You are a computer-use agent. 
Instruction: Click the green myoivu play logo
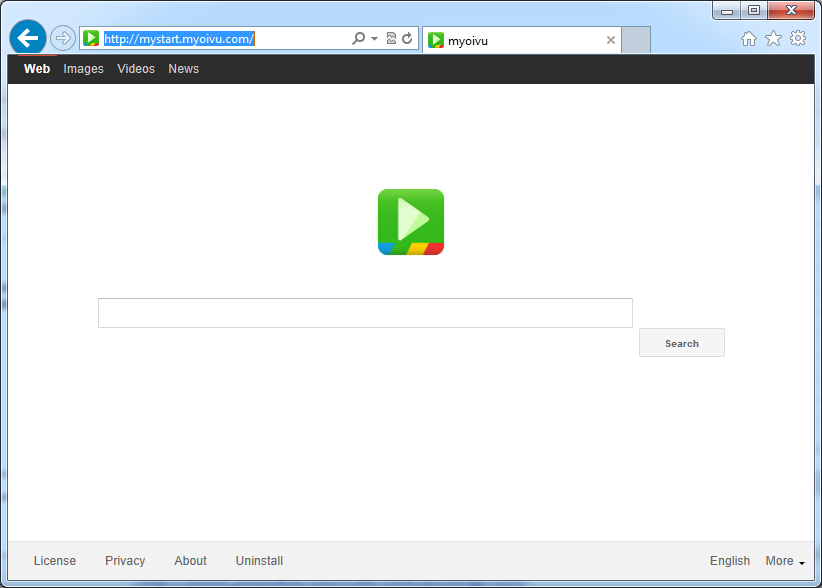[x=411, y=222]
